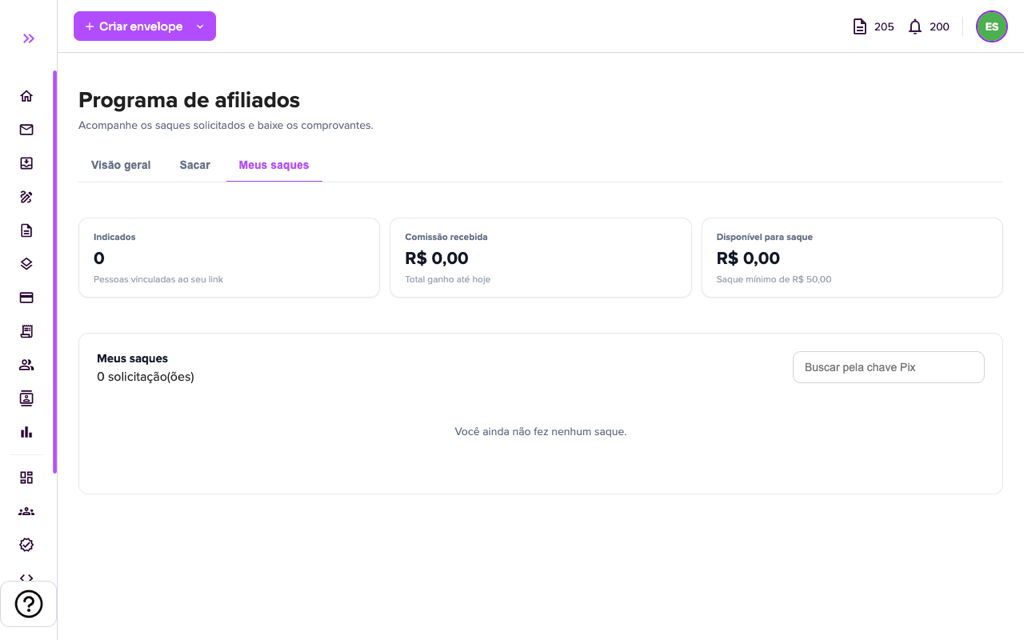This screenshot has height=640, width=1024.
Task: Open the envelope mail icon in sidebar
Action: [26, 129]
